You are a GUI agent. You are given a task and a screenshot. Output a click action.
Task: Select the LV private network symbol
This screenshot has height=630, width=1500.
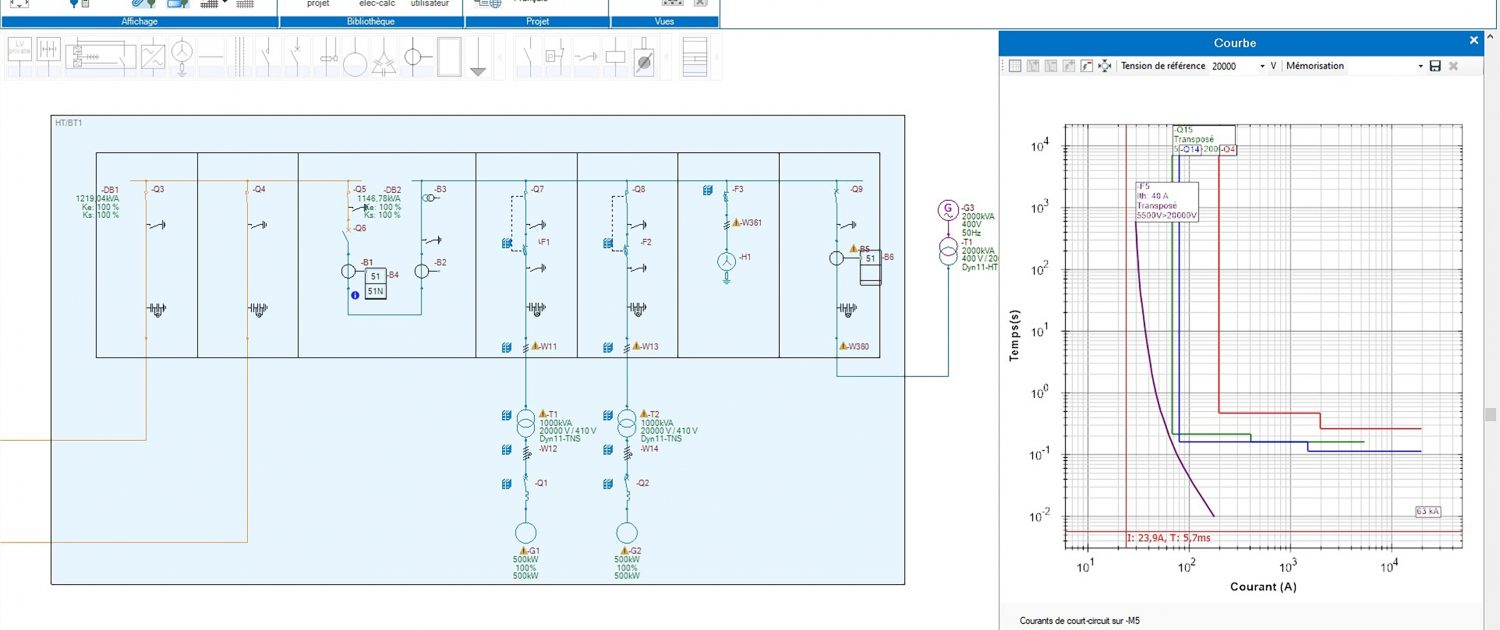point(20,55)
